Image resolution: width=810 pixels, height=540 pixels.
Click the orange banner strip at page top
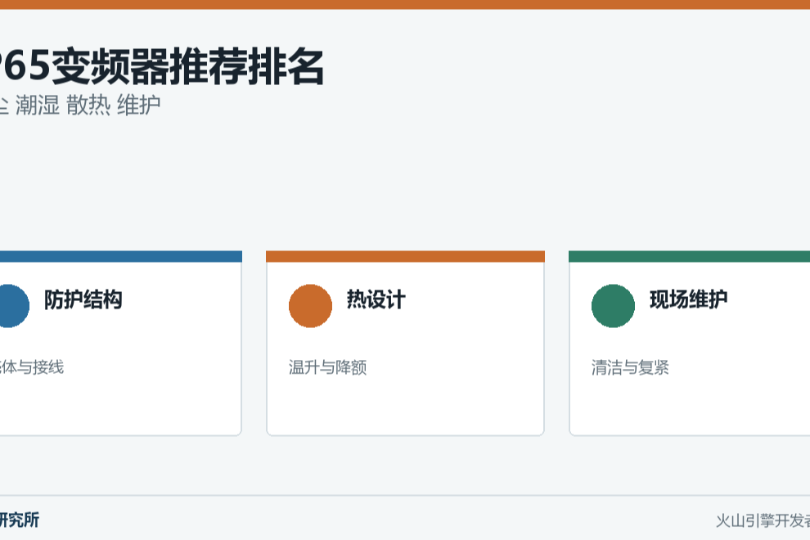pyautogui.click(x=405, y=5)
